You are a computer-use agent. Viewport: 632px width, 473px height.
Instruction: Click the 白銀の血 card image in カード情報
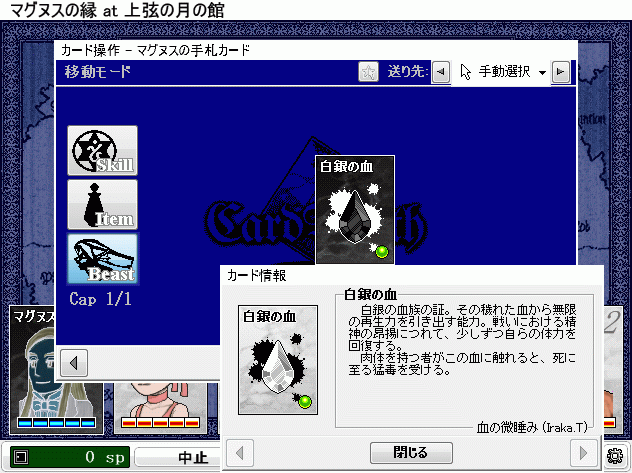point(278,360)
